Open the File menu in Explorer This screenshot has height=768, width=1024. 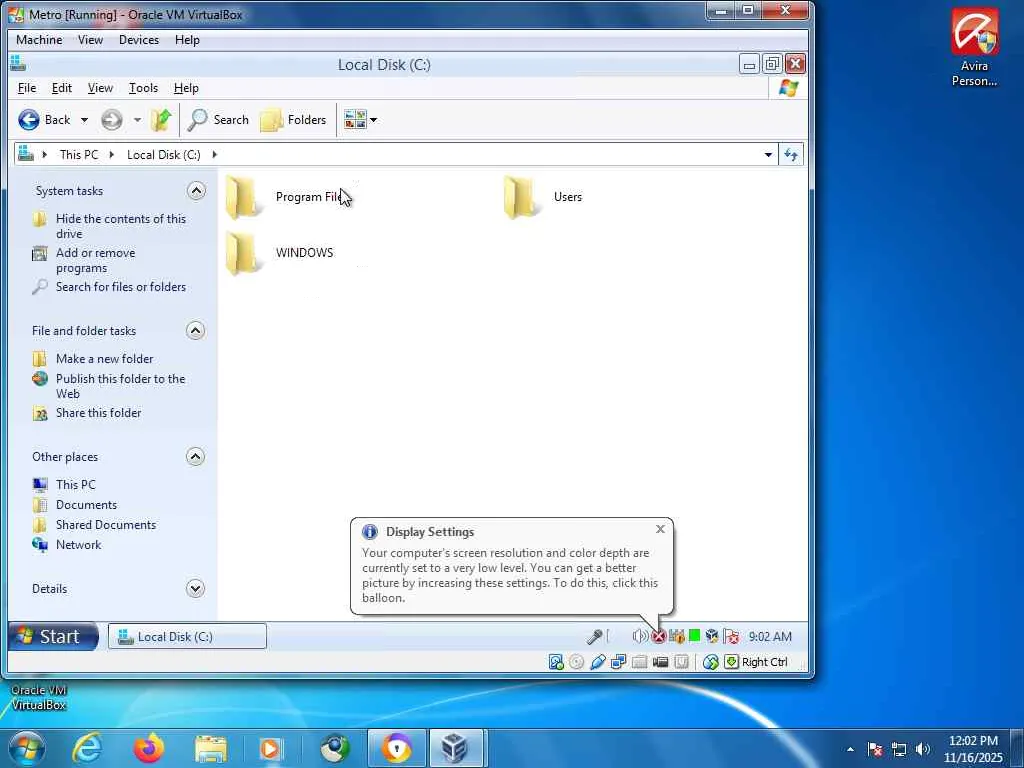(x=27, y=88)
